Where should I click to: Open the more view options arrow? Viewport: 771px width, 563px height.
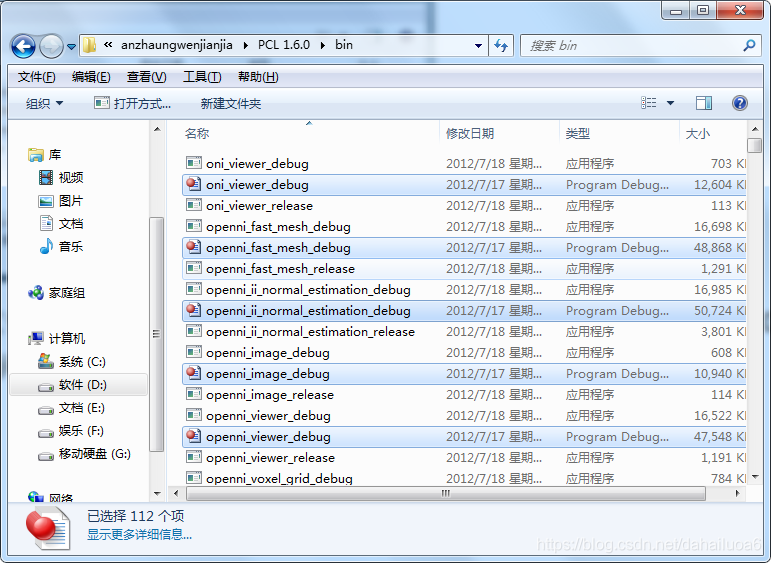(x=670, y=103)
